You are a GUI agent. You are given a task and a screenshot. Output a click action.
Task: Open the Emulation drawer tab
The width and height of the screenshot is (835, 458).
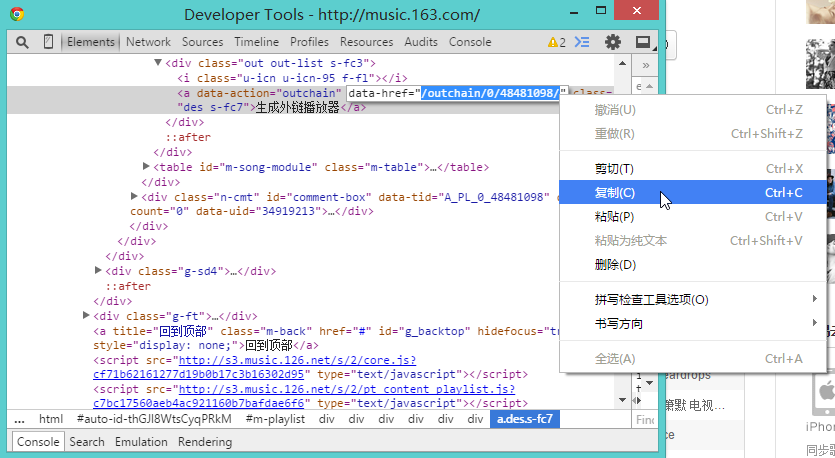tap(141, 441)
